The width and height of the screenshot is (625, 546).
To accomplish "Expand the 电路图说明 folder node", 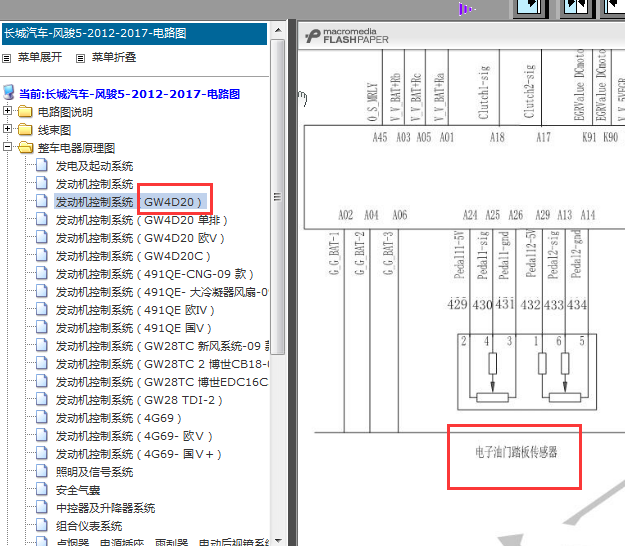I will (x=7, y=110).
